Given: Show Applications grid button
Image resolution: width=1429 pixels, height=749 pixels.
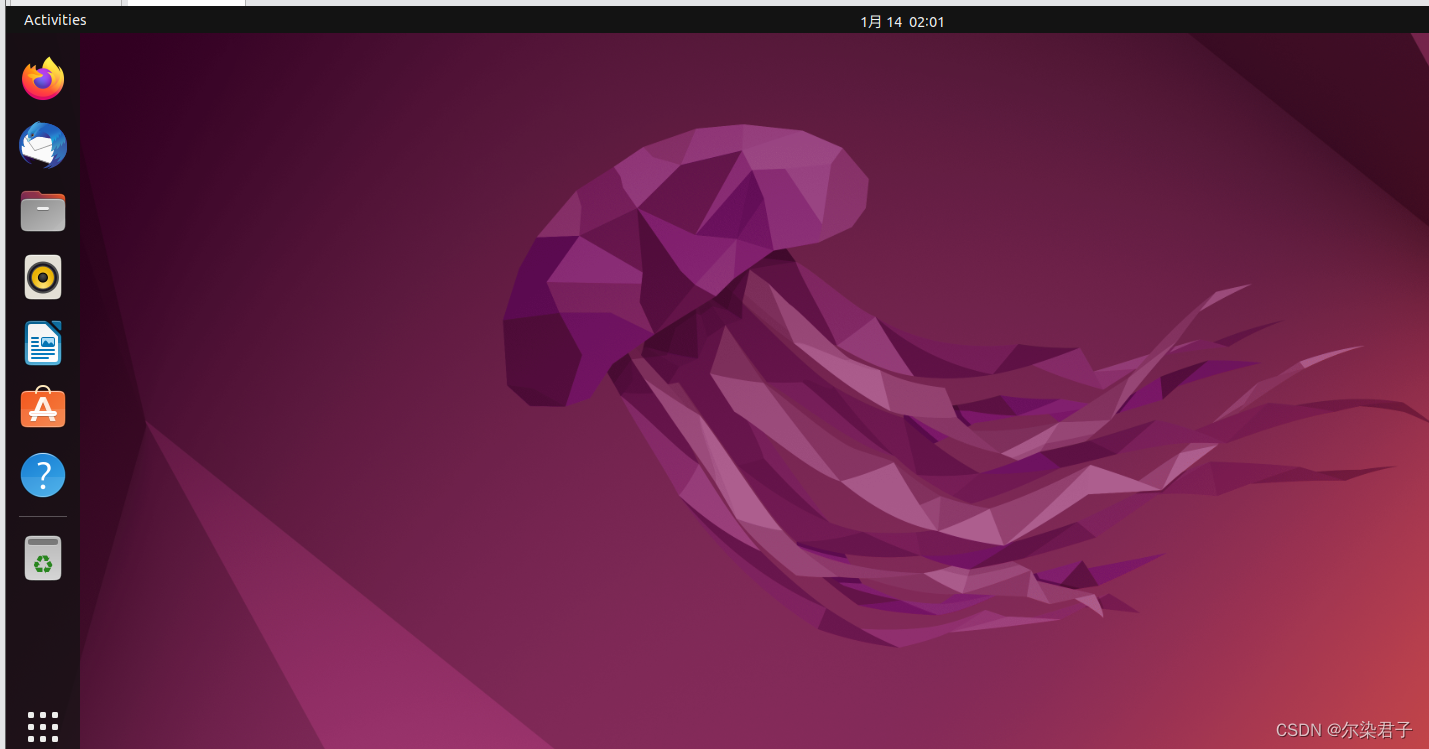Looking at the screenshot, I should 43,727.
